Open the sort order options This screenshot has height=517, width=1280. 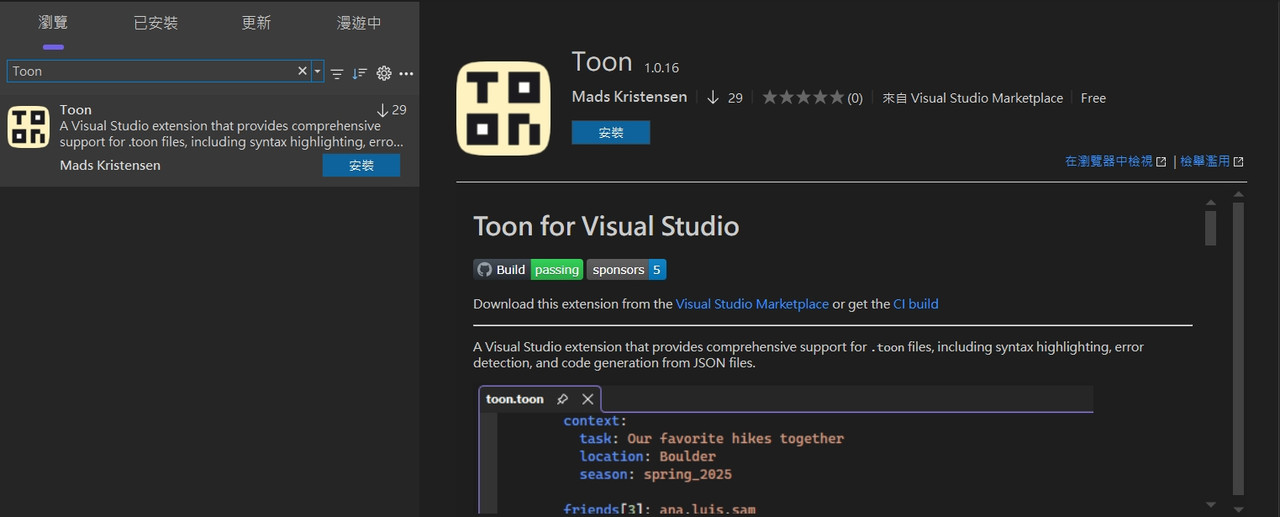360,73
